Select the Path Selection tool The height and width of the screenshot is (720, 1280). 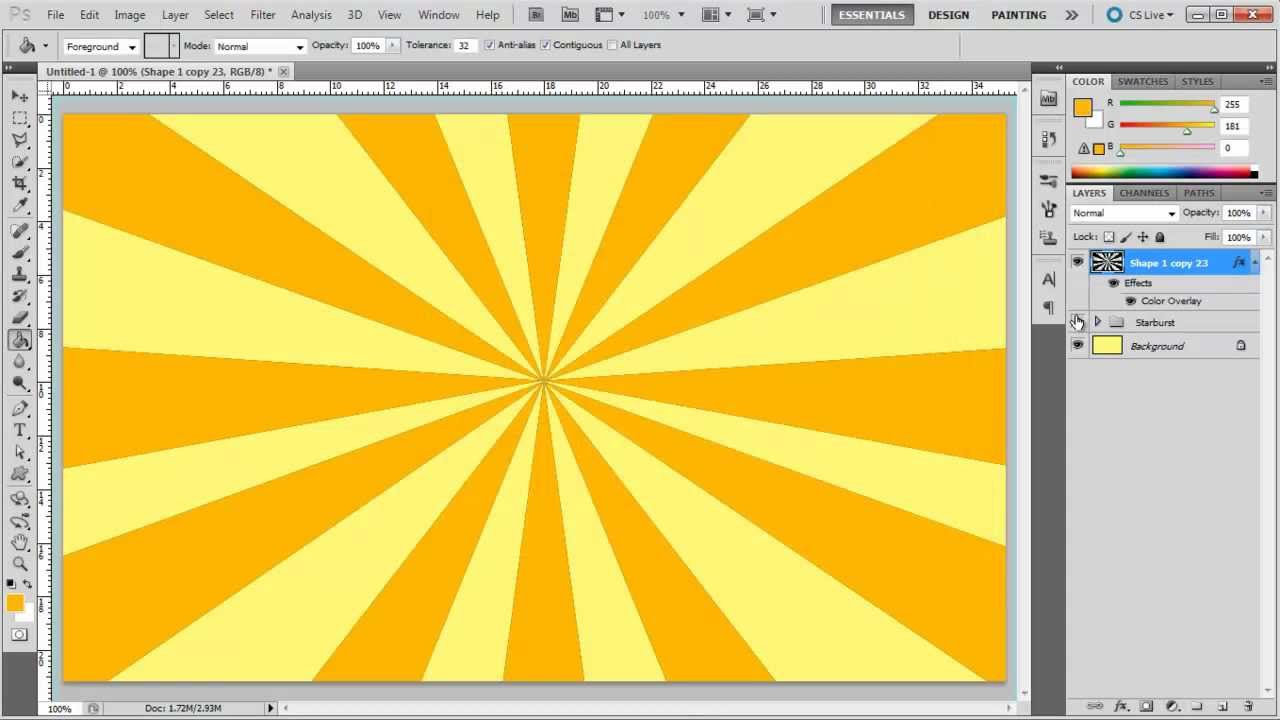pyautogui.click(x=20, y=453)
